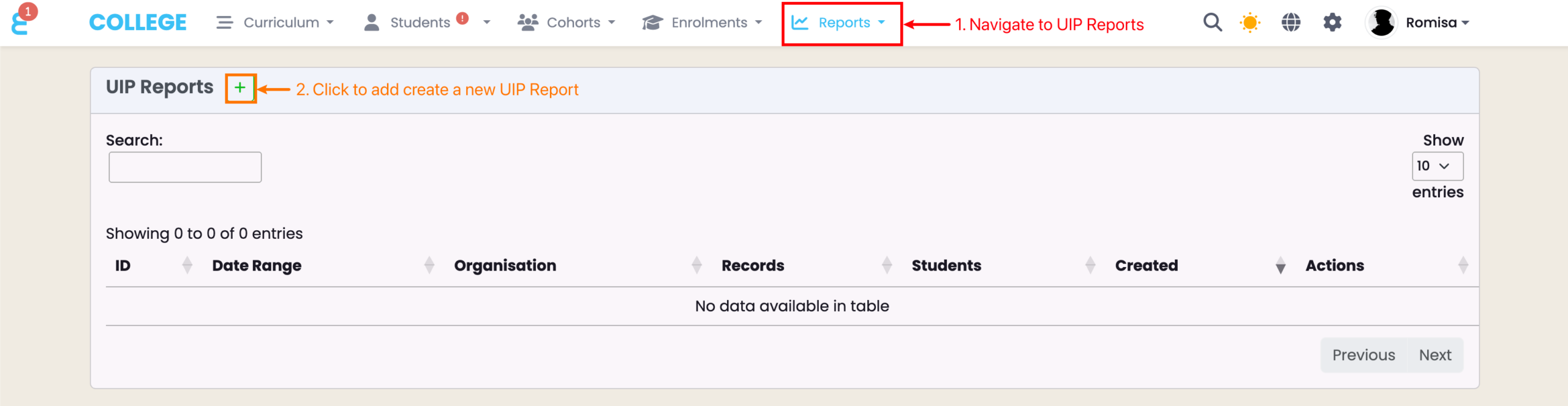1568x406 pixels.
Task: Open the Reports dropdown menu
Action: tap(839, 23)
